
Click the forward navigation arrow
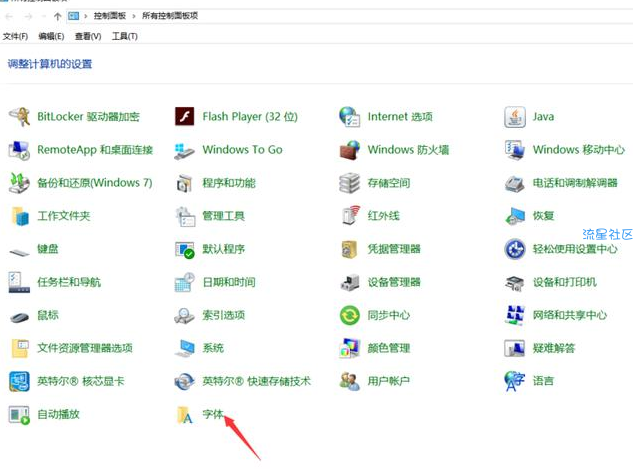pyautogui.click(x=28, y=17)
